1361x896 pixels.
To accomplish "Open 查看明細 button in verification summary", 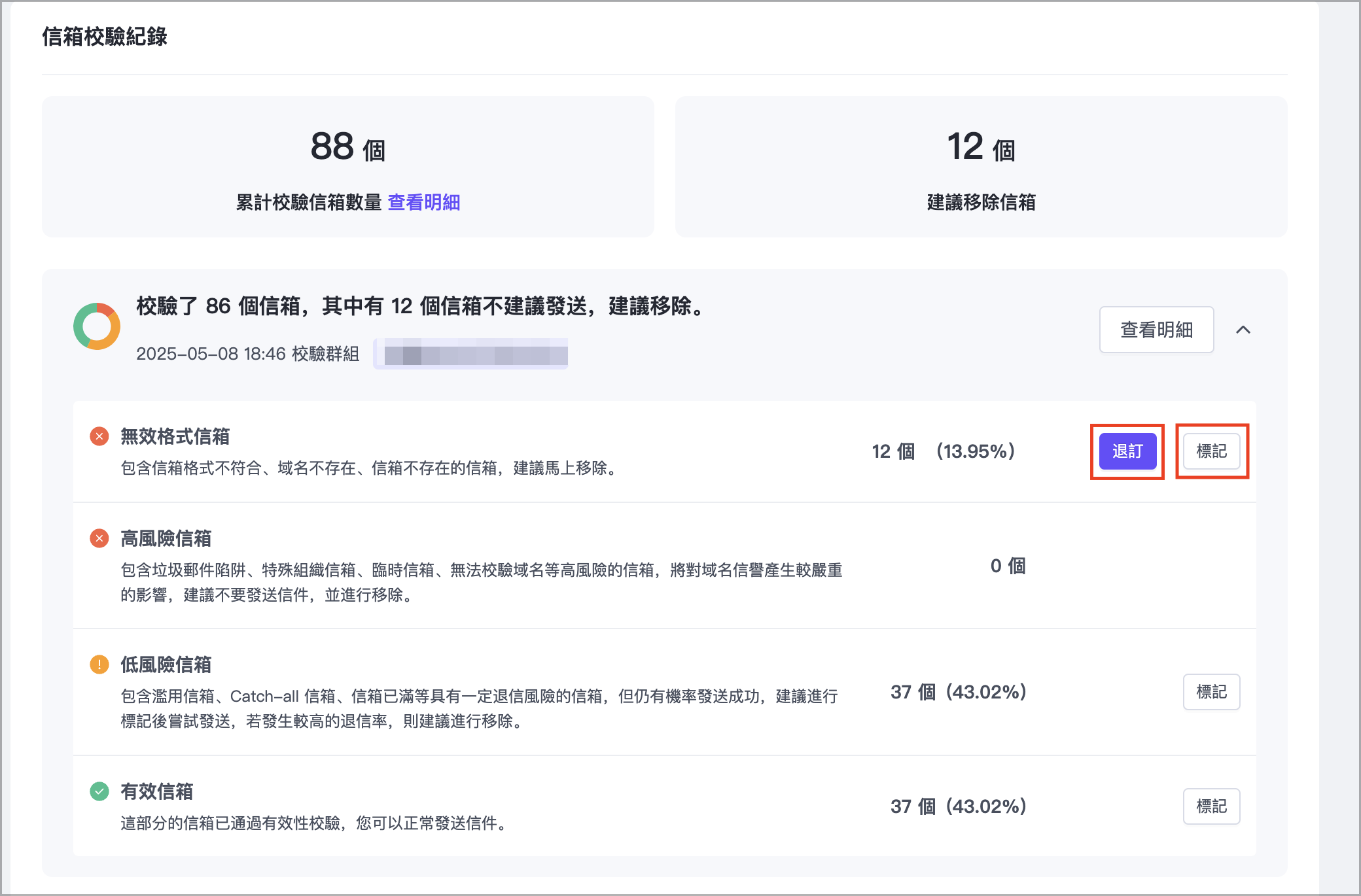I will pos(1156,330).
